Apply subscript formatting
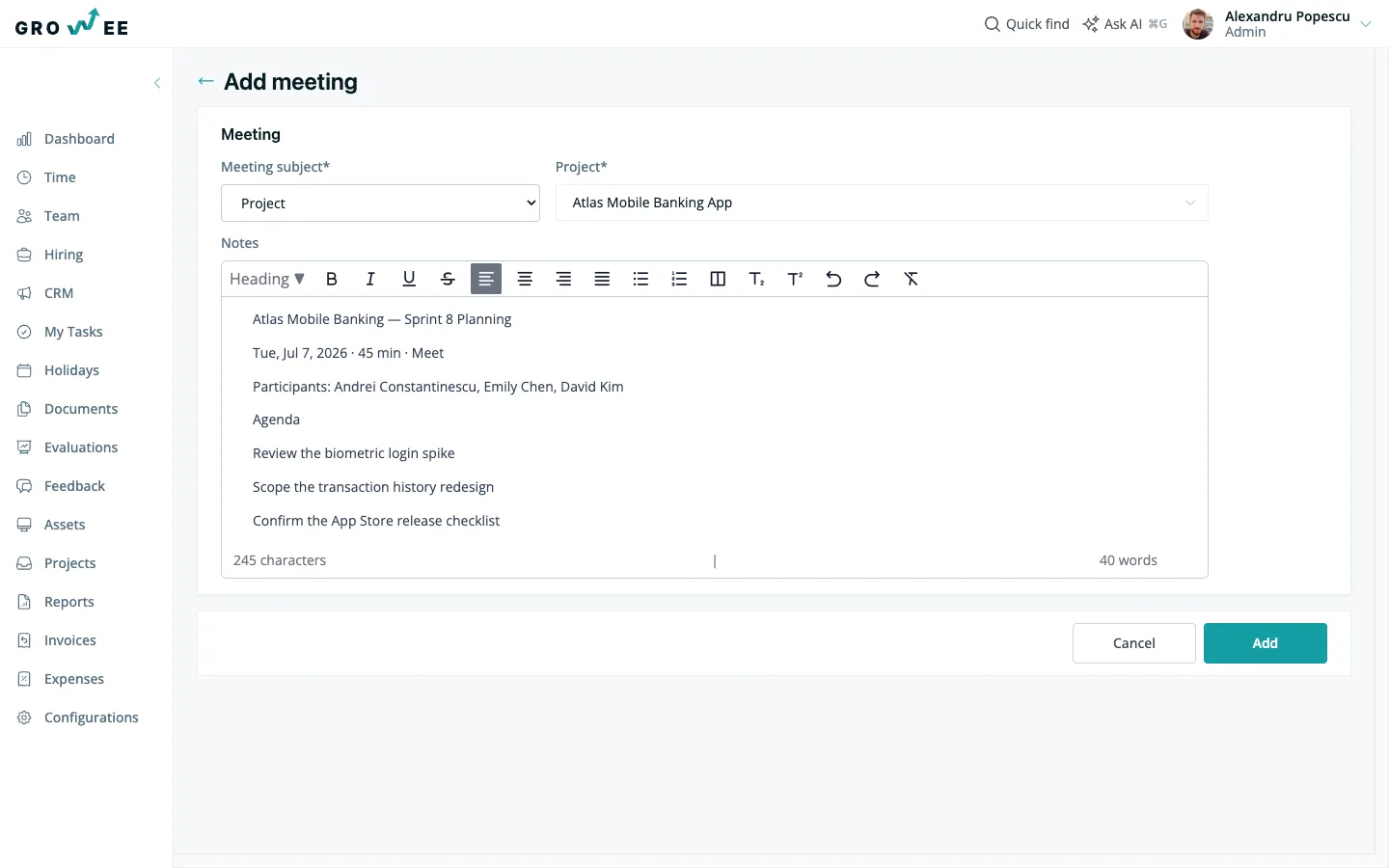 pyautogui.click(x=756, y=279)
